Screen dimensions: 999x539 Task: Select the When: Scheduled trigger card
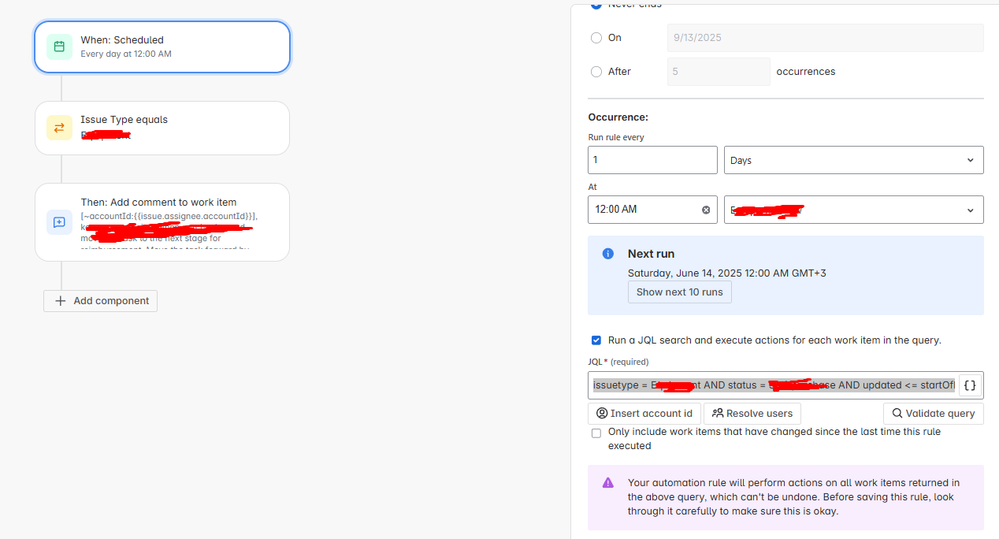162,47
